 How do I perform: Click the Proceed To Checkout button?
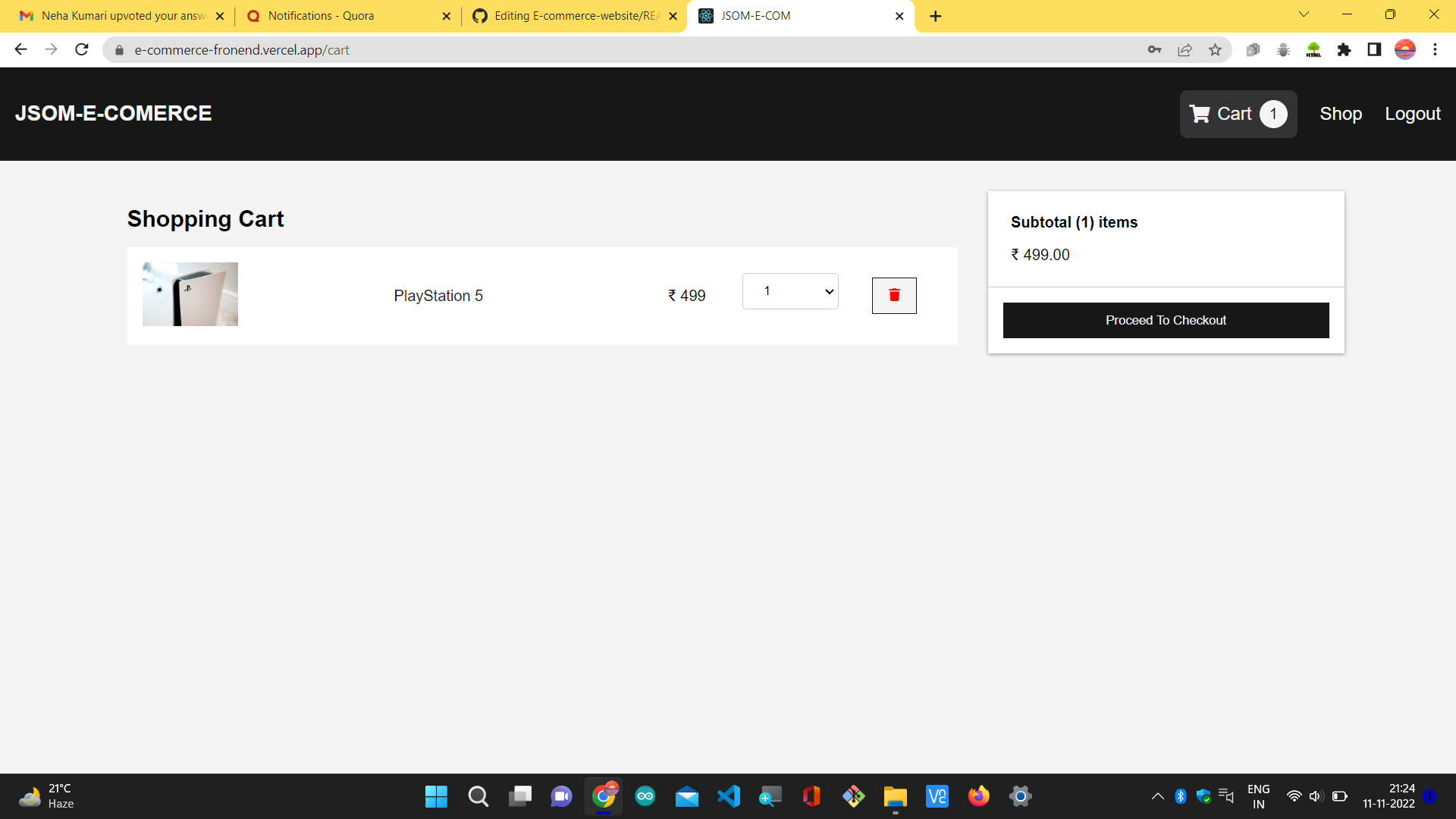1166,320
